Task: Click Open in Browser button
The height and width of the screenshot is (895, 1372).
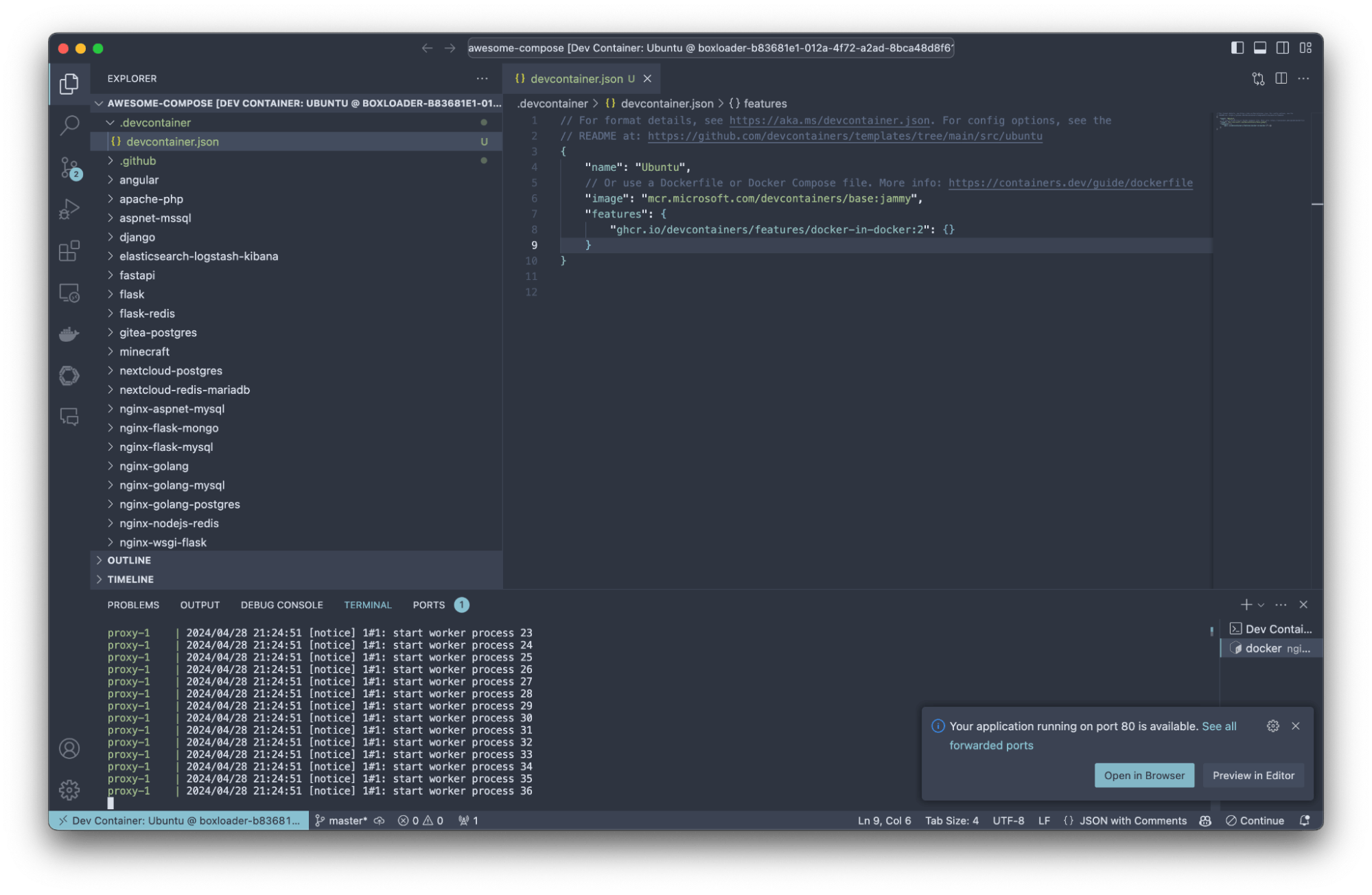Action: [x=1144, y=776]
